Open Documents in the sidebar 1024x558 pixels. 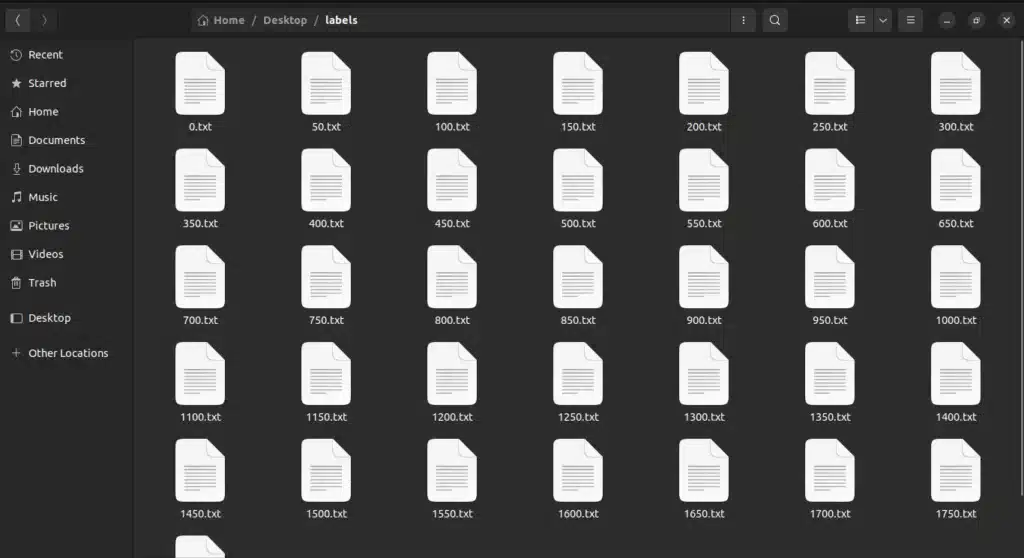click(67, 140)
